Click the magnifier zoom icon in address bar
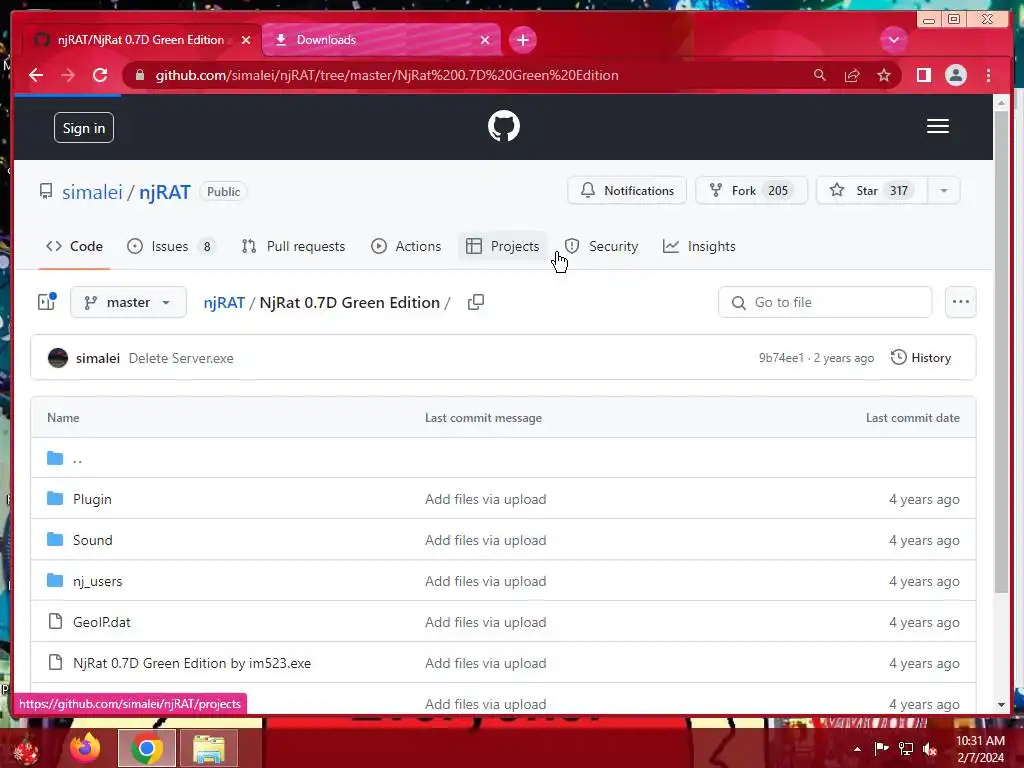 (x=820, y=75)
